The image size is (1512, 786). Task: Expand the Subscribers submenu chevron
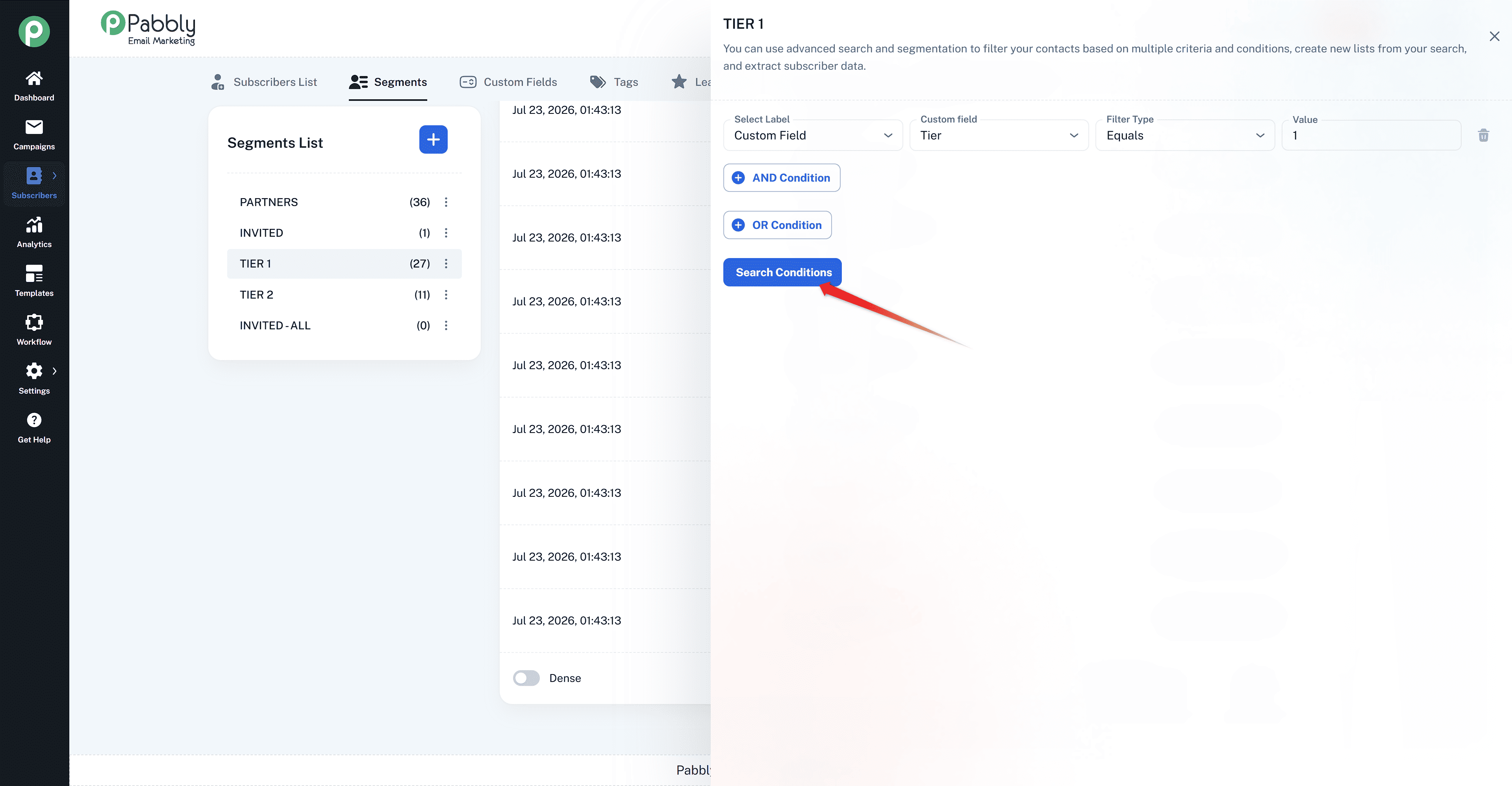[55, 176]
